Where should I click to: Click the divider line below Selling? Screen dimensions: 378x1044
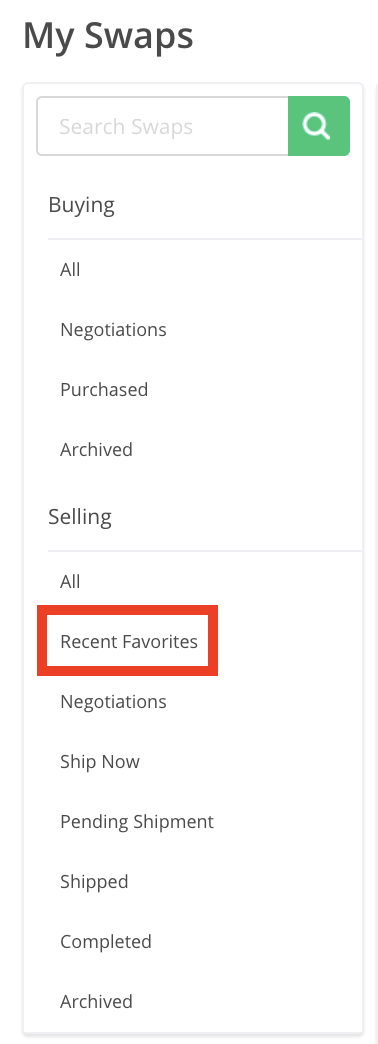pyautogui.click(x=205, y=551)
